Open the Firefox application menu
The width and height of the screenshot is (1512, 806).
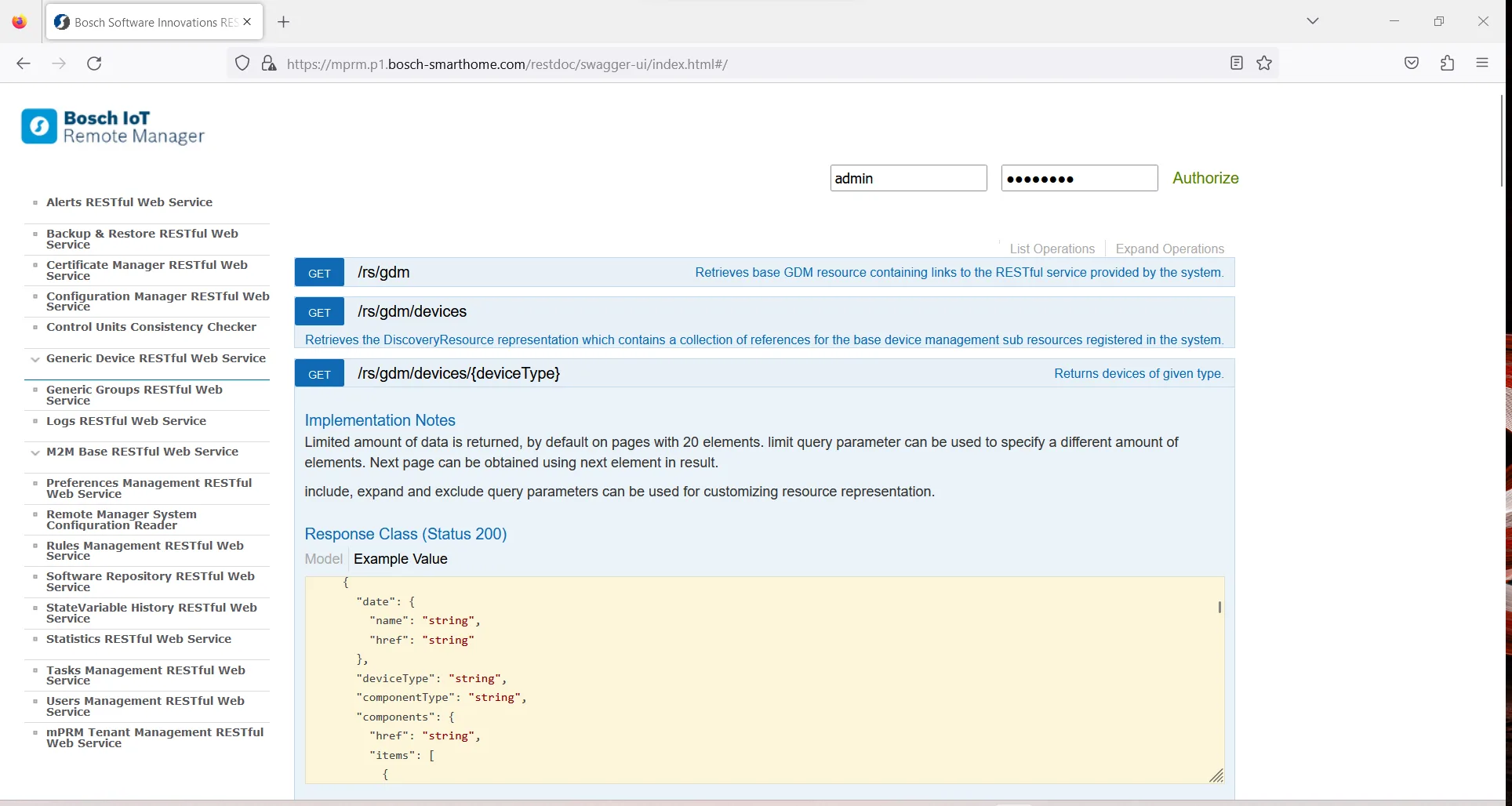tap(1482, 64)
